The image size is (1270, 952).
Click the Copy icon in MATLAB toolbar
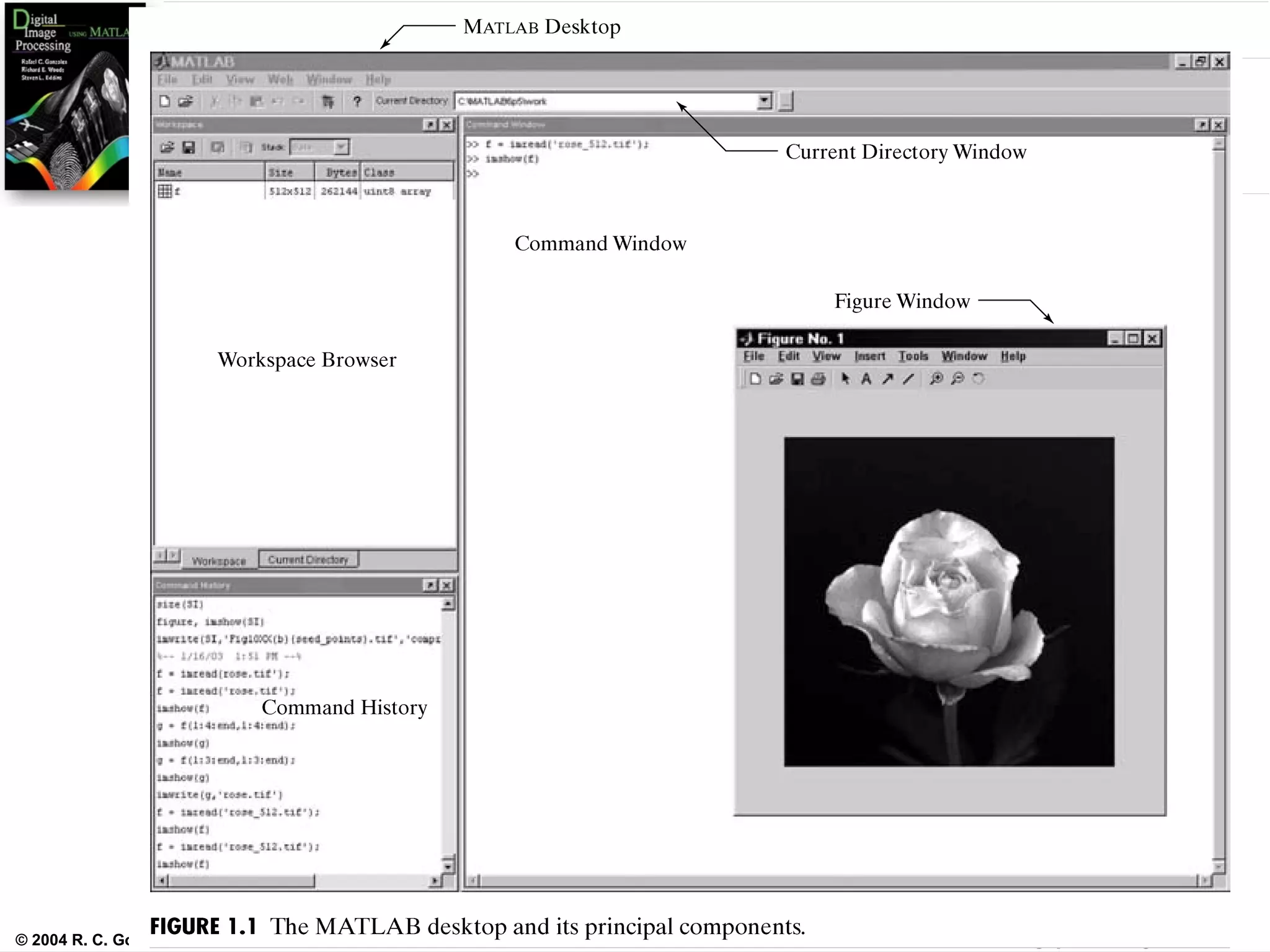coord(235,101)
